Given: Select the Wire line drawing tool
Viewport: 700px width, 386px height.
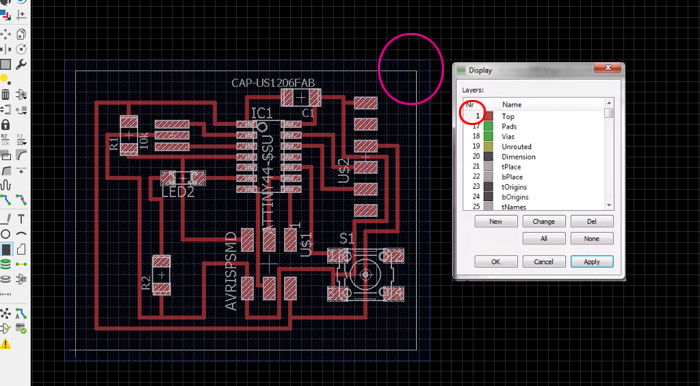Looking at the screenshot, I should [x=5, y=219].
